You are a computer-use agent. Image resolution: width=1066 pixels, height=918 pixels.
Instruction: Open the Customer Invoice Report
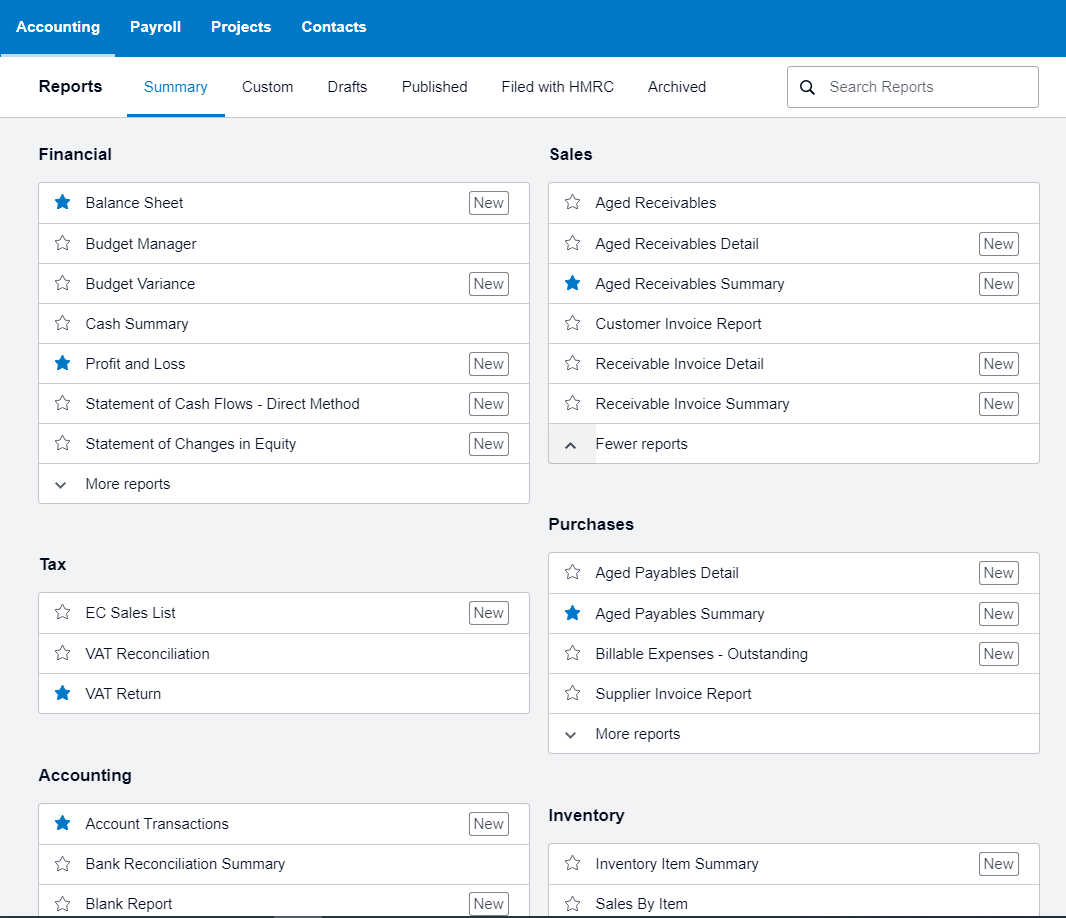click(678, 324)
